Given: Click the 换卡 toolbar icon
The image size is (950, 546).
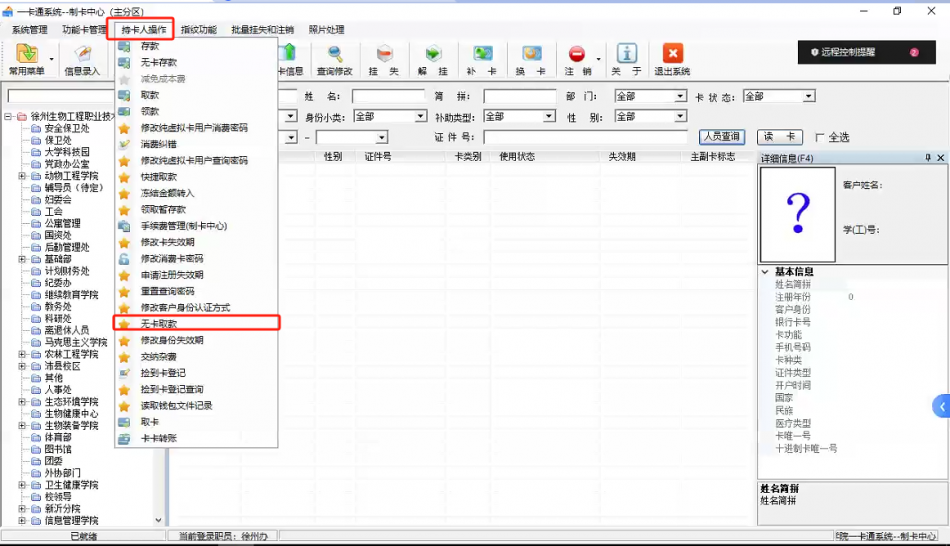Looking at the screenshot, I should coord(531,54).
